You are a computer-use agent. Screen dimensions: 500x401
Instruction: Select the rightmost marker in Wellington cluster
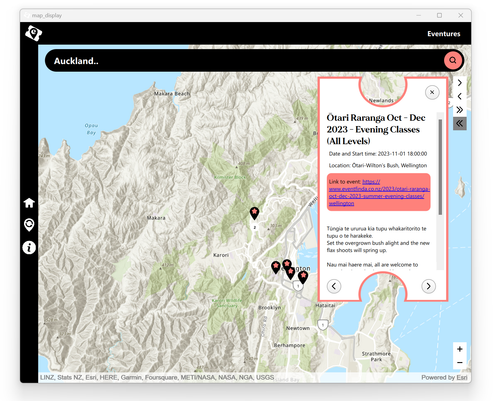(303, 277)
